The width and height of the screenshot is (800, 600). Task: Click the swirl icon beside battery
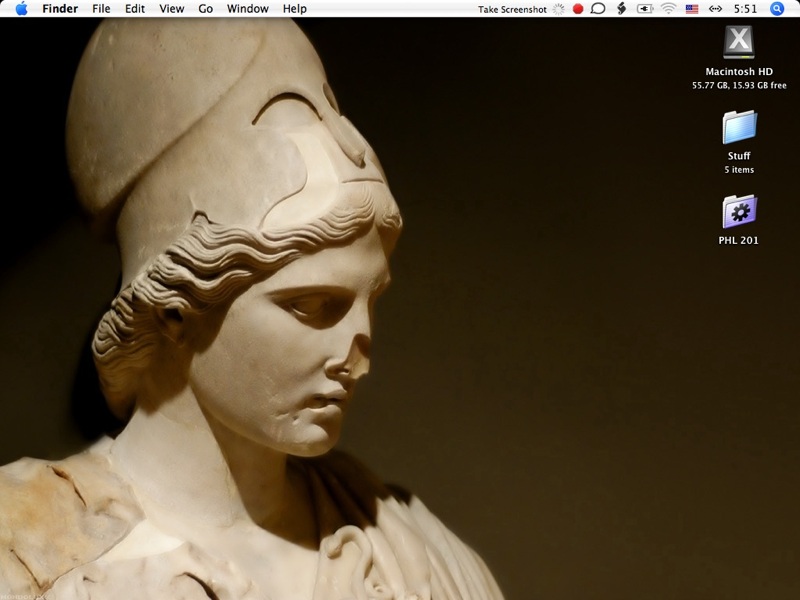[621, 9]
